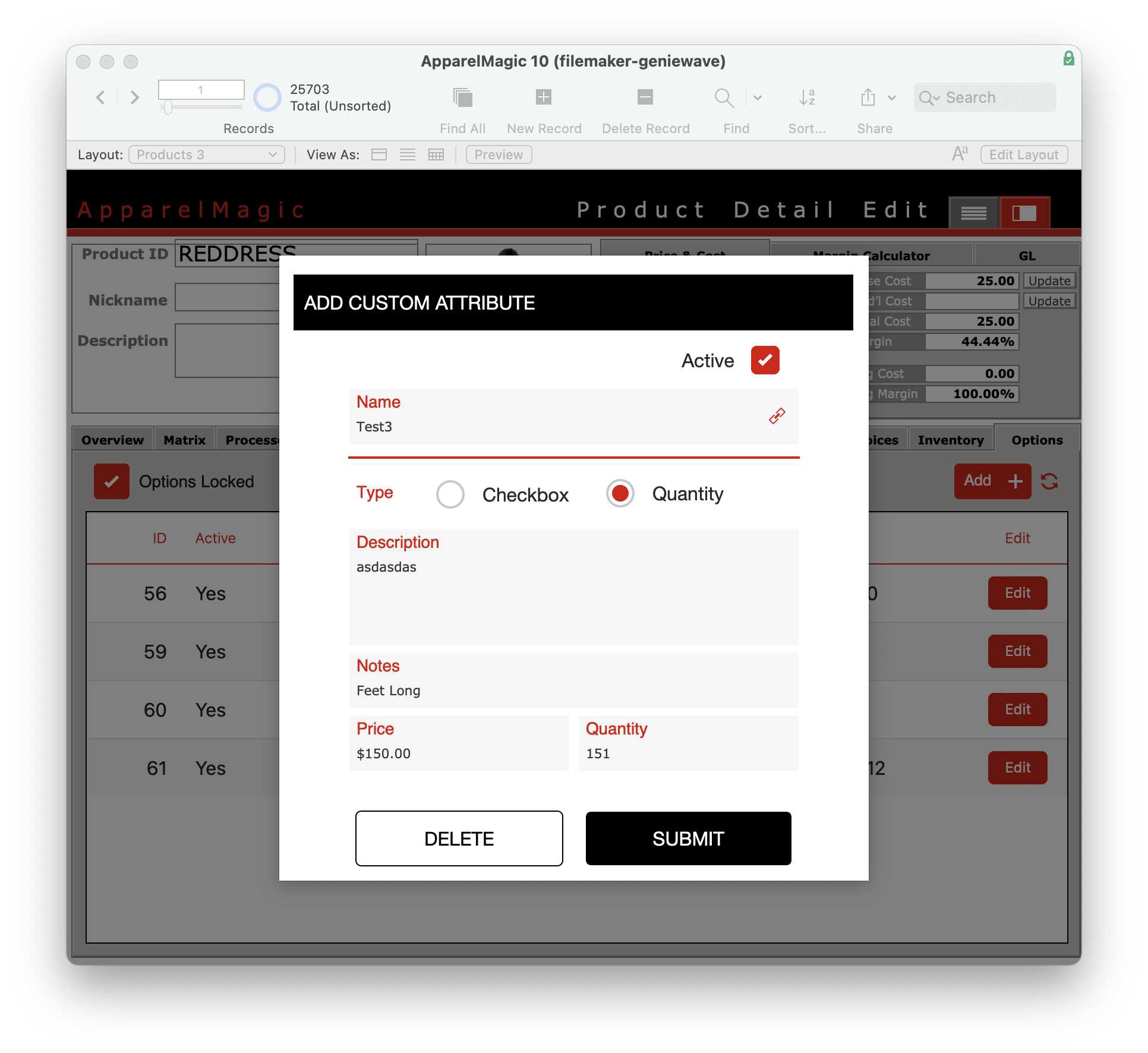Expand the Share dropdown arrow

click(892, 98)
